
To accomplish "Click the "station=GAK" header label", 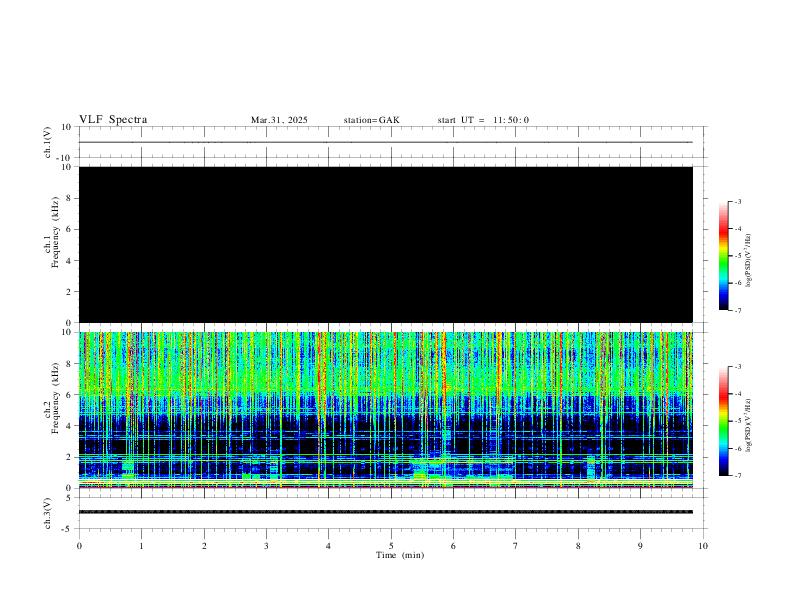I will tap(371, 120).
